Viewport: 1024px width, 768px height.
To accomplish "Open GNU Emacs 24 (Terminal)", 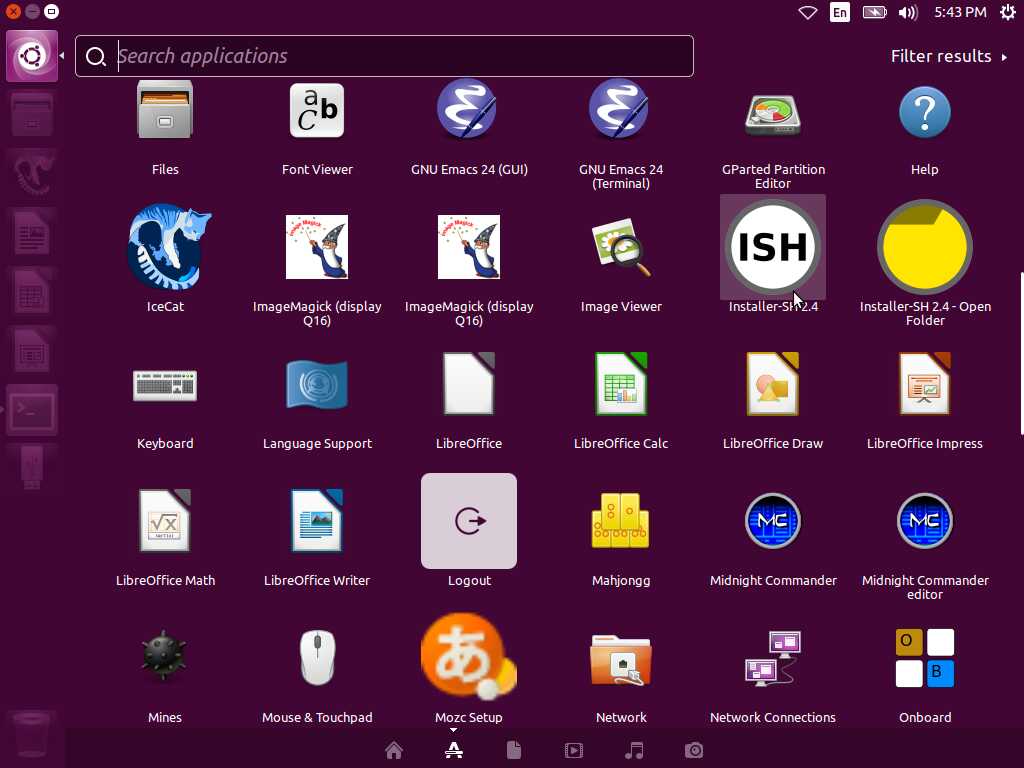I will point(620,110).
